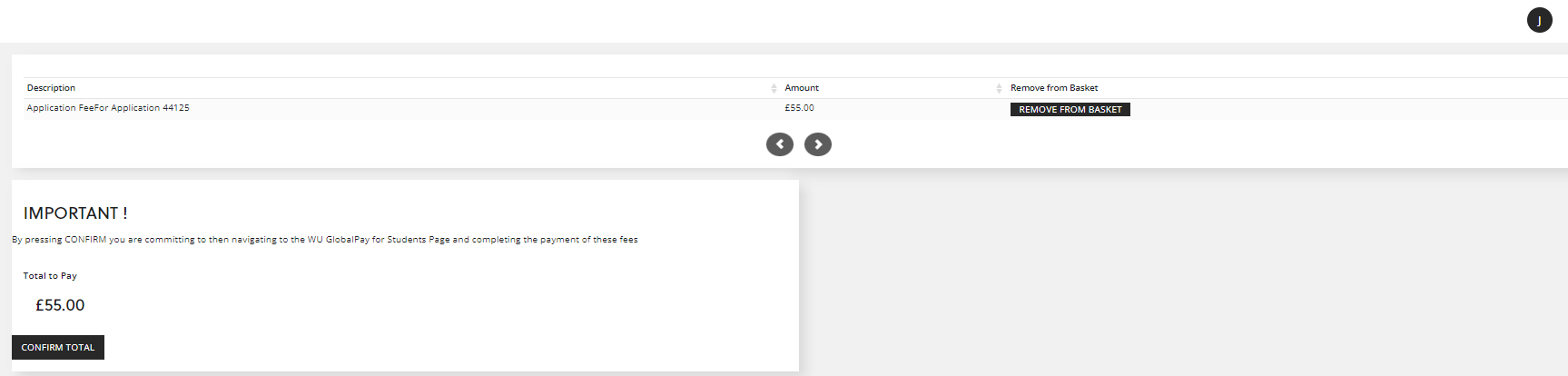Click the word CONFIRM in the notice text
Viewport: 1568px width, 376px height.
(85, 240)
